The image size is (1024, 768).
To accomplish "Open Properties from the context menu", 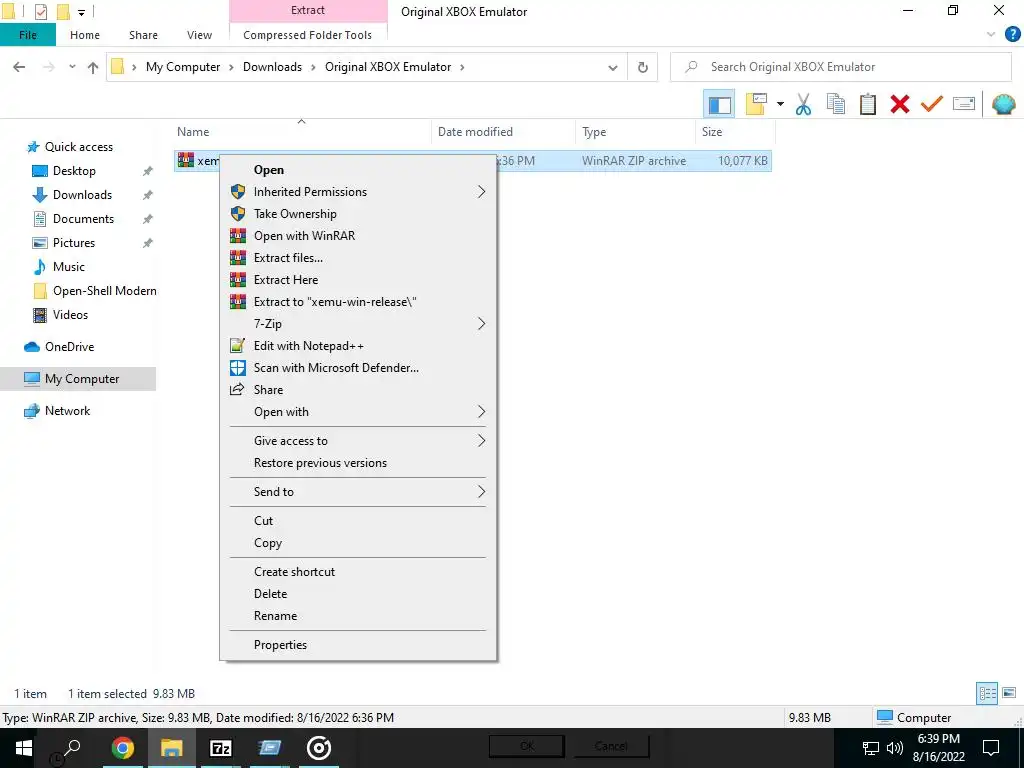I will coord(358,645).
